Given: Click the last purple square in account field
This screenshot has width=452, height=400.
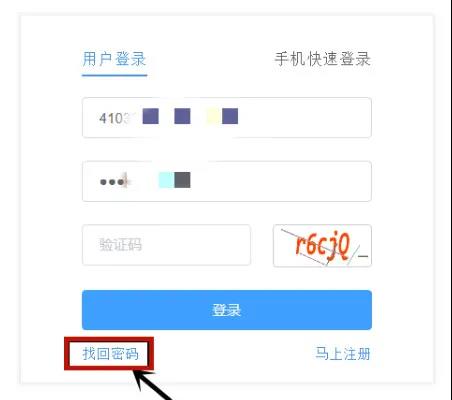Looking at the screenshot, I should (x=230, y=116).
